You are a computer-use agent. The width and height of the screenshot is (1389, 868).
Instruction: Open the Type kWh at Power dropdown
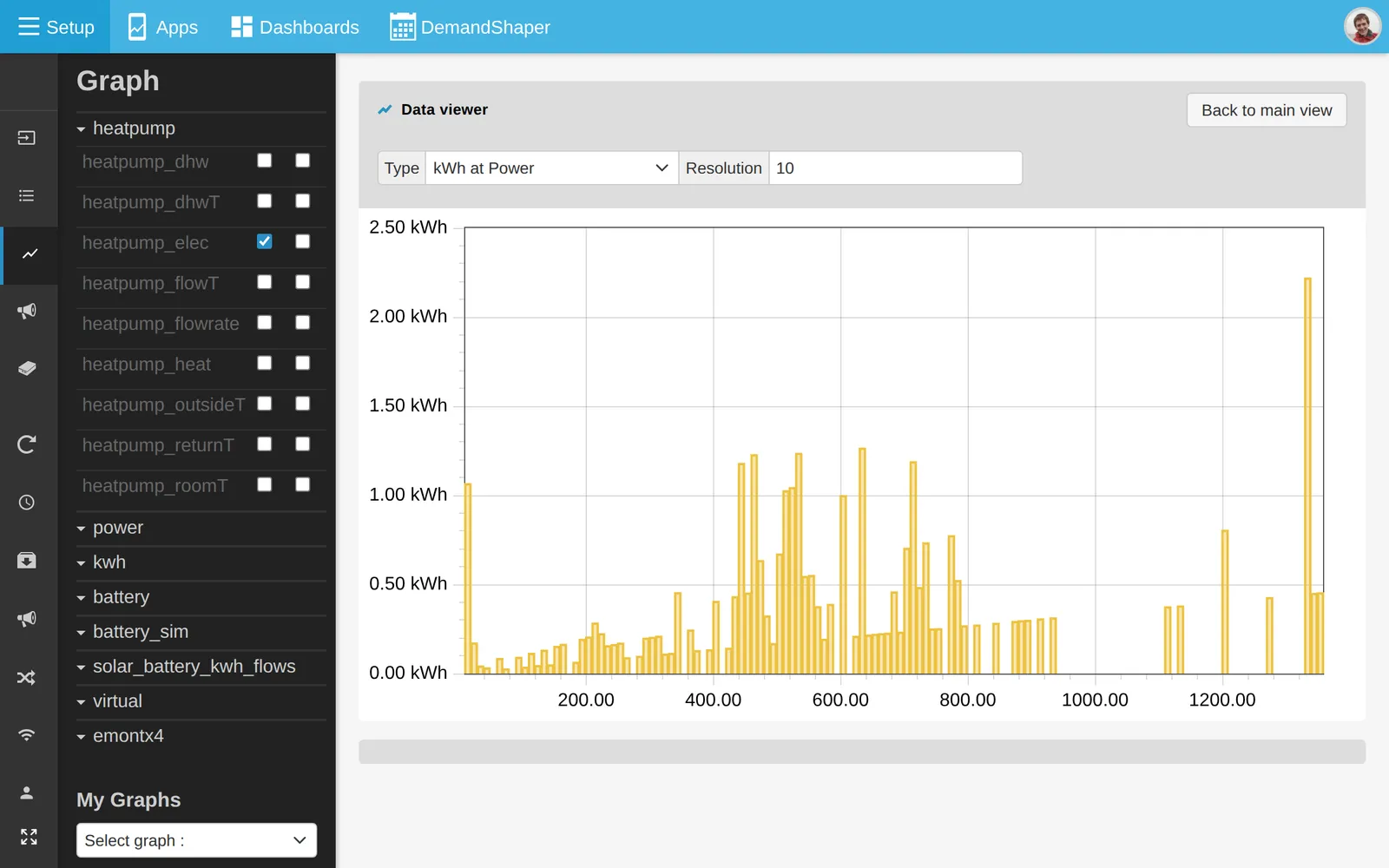(x=552, y=168)
